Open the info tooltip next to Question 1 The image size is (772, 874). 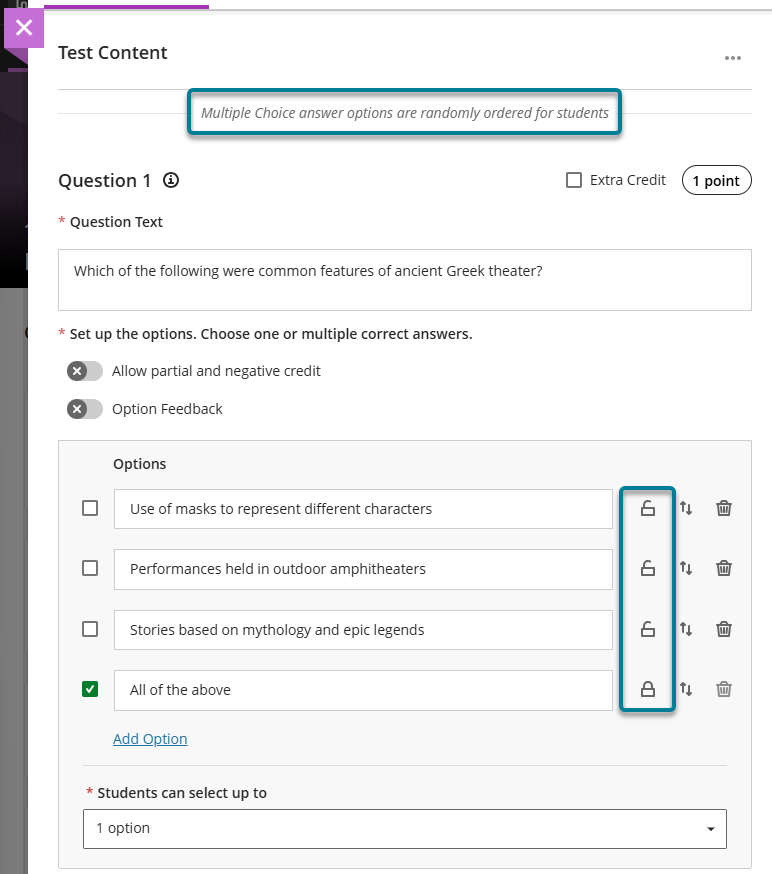(169, 181)
